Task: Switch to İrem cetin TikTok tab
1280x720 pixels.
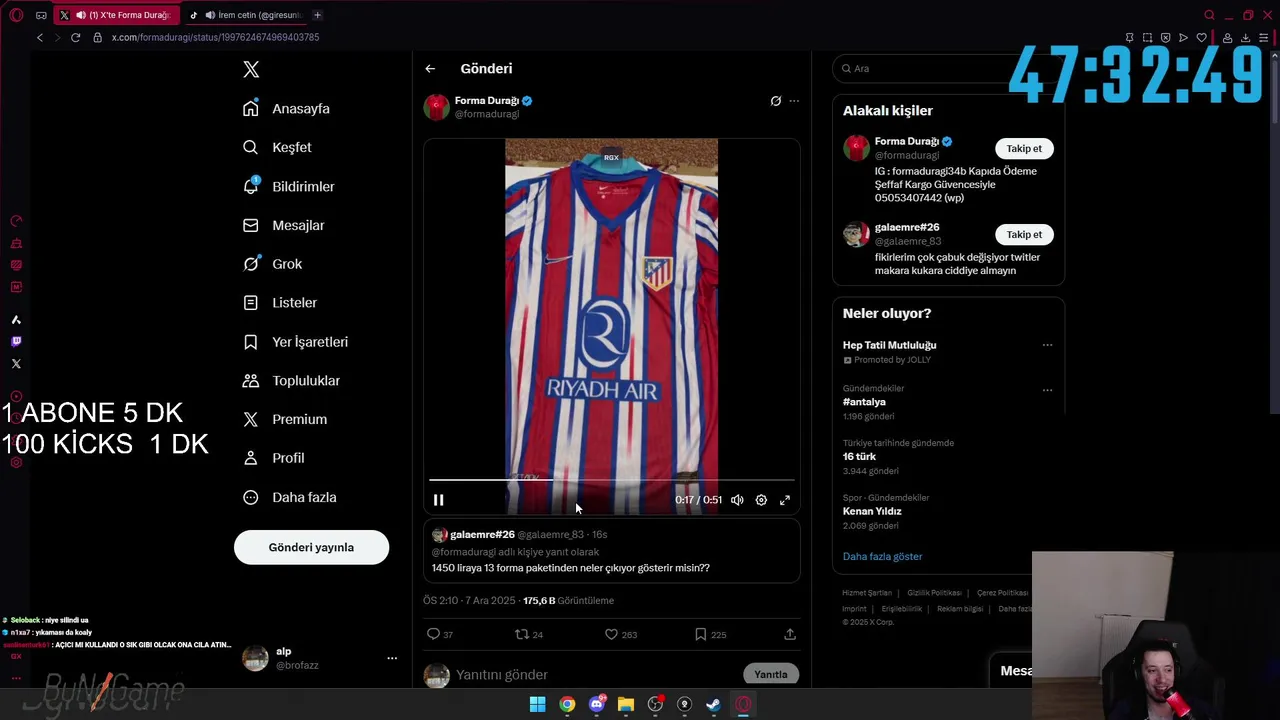Action: coord(246,15)
